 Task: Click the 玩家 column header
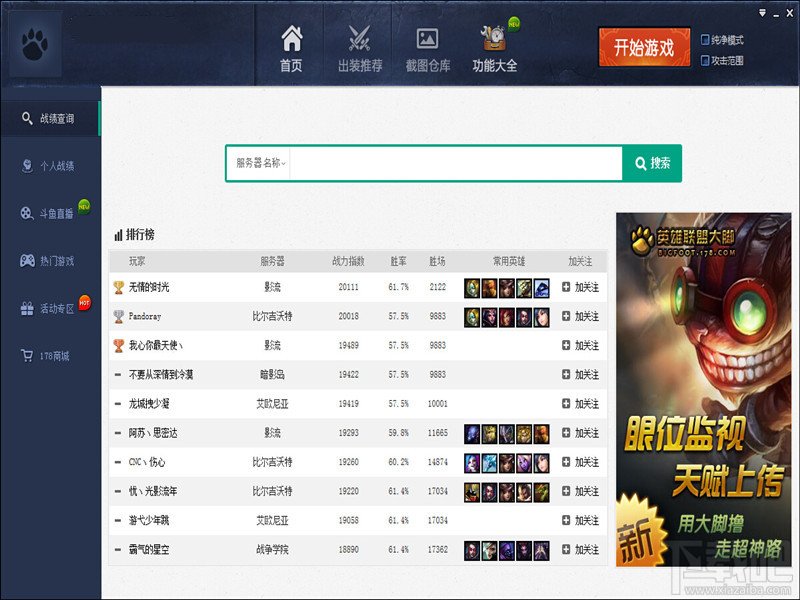(x=137, y=261)
